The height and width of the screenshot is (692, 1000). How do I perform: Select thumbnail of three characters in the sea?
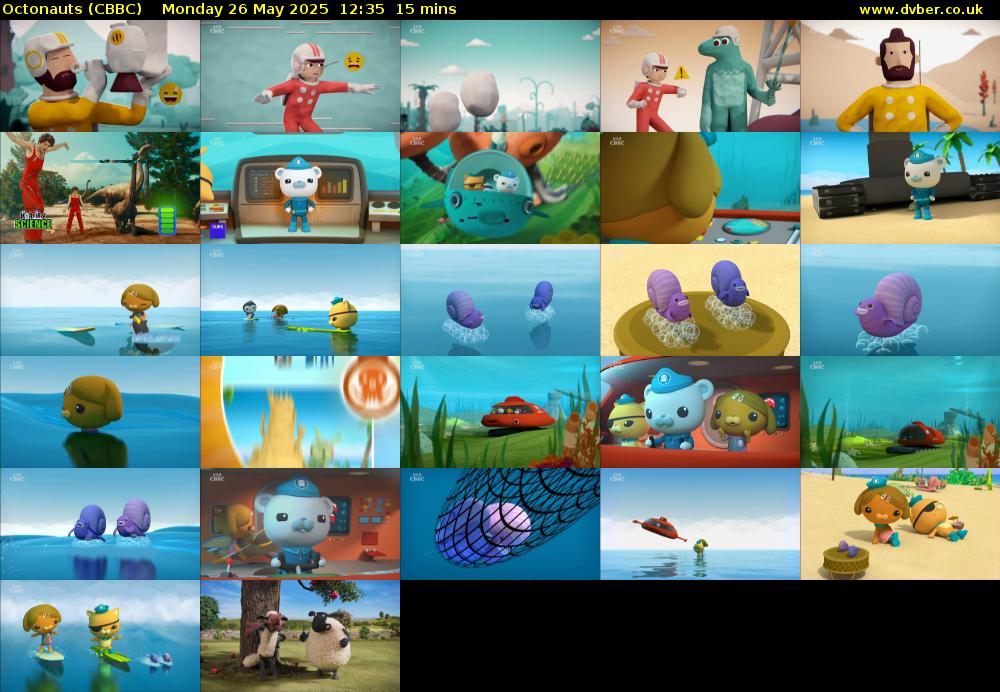(x=300, y=300)
